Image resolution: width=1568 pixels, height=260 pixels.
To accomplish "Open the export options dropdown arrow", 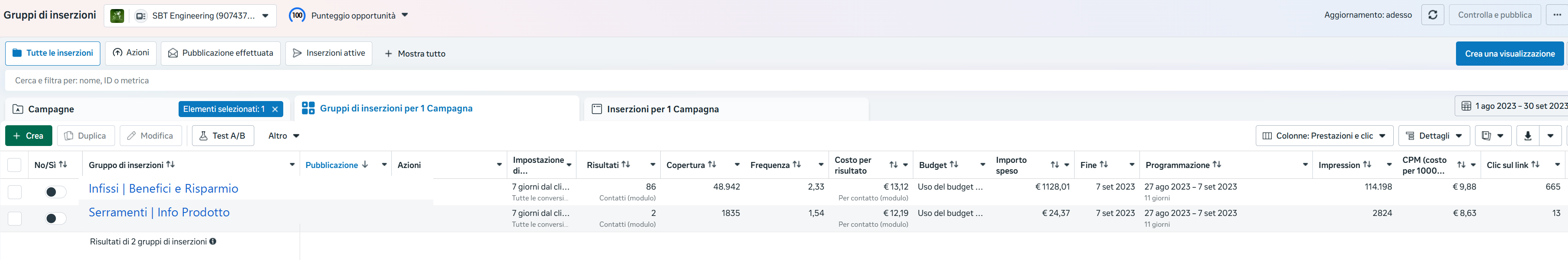I will pyautogui.click(x=1550, y=136).
